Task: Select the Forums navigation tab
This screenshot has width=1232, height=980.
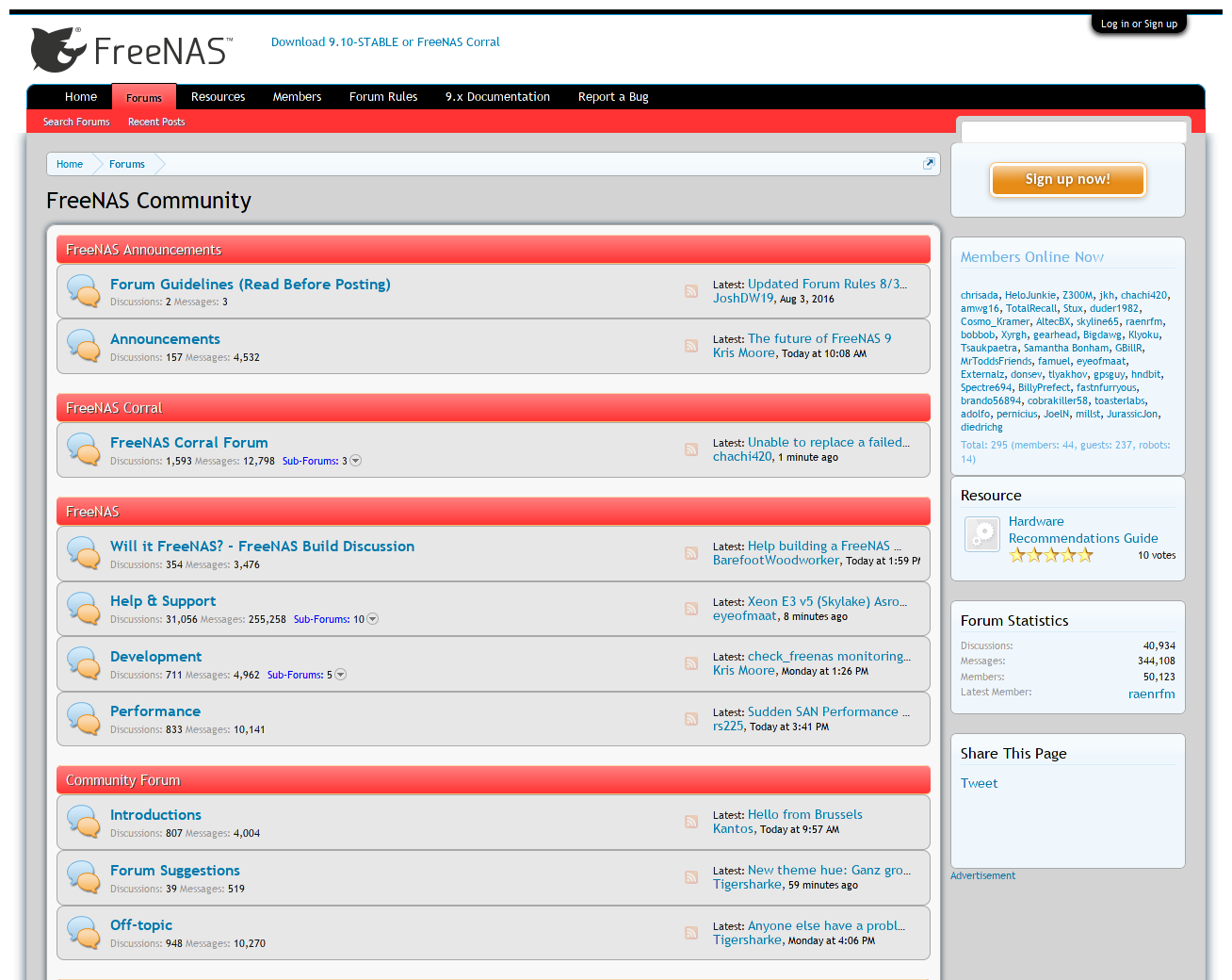Action: (x=144, y=97)
